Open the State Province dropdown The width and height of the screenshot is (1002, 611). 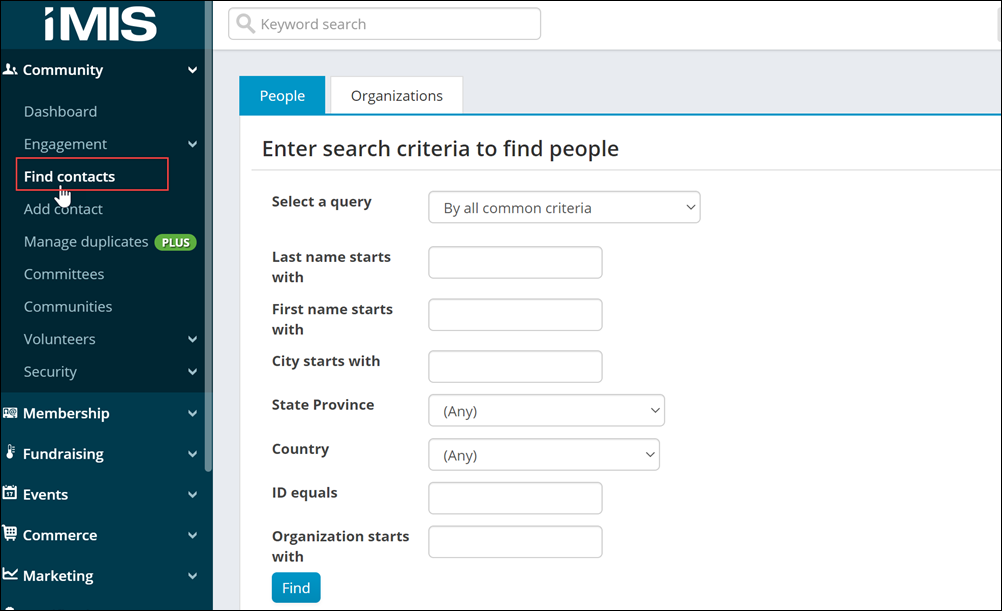pos(546,411)
